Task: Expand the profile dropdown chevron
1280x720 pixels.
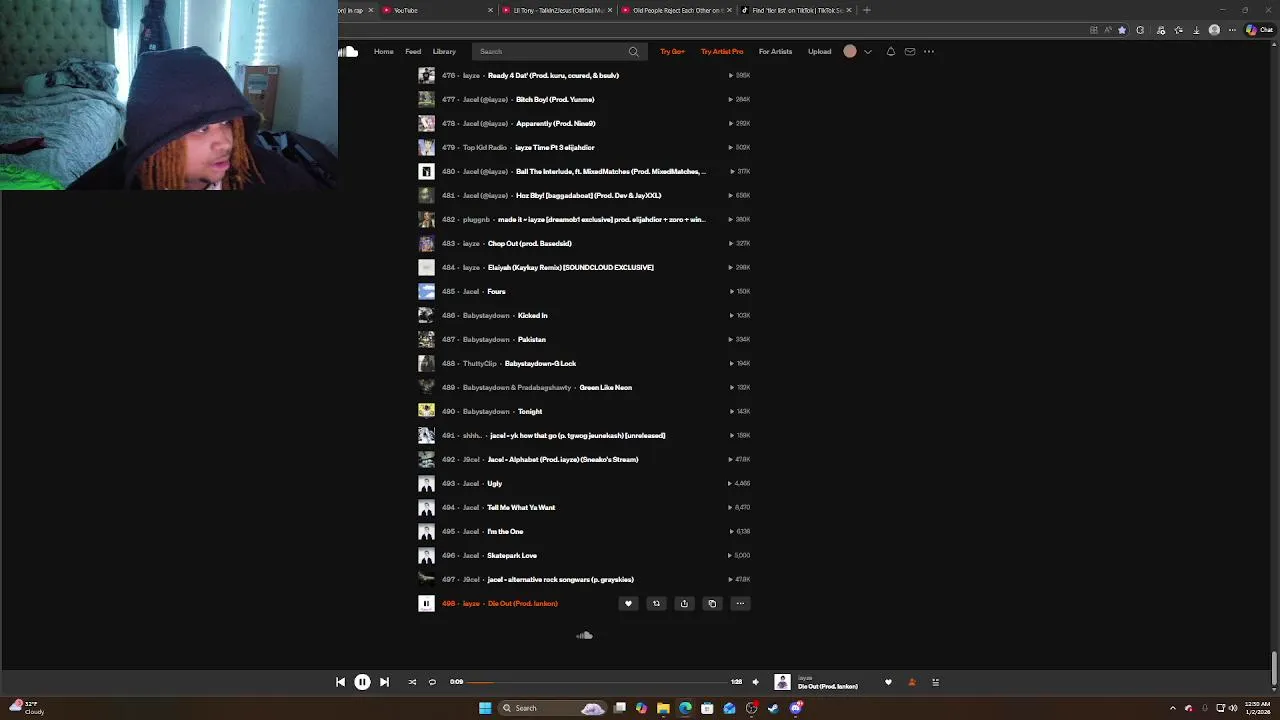Action: [x=868, y=51]
